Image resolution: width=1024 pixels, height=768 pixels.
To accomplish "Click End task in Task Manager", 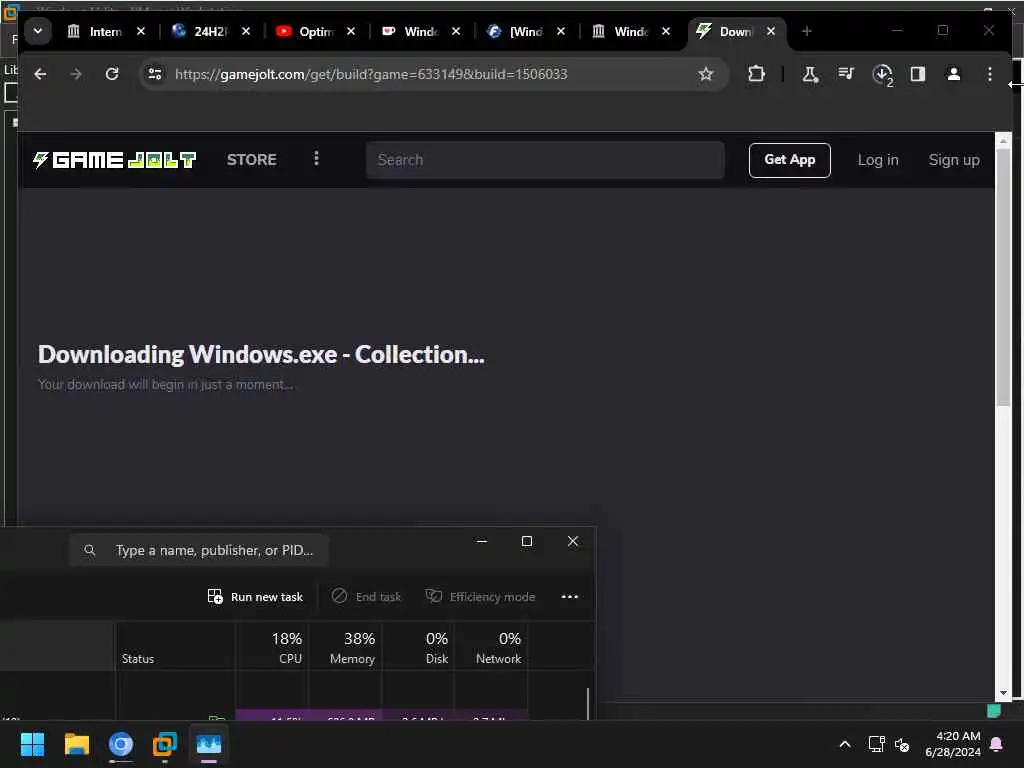I will pos(366,597).
